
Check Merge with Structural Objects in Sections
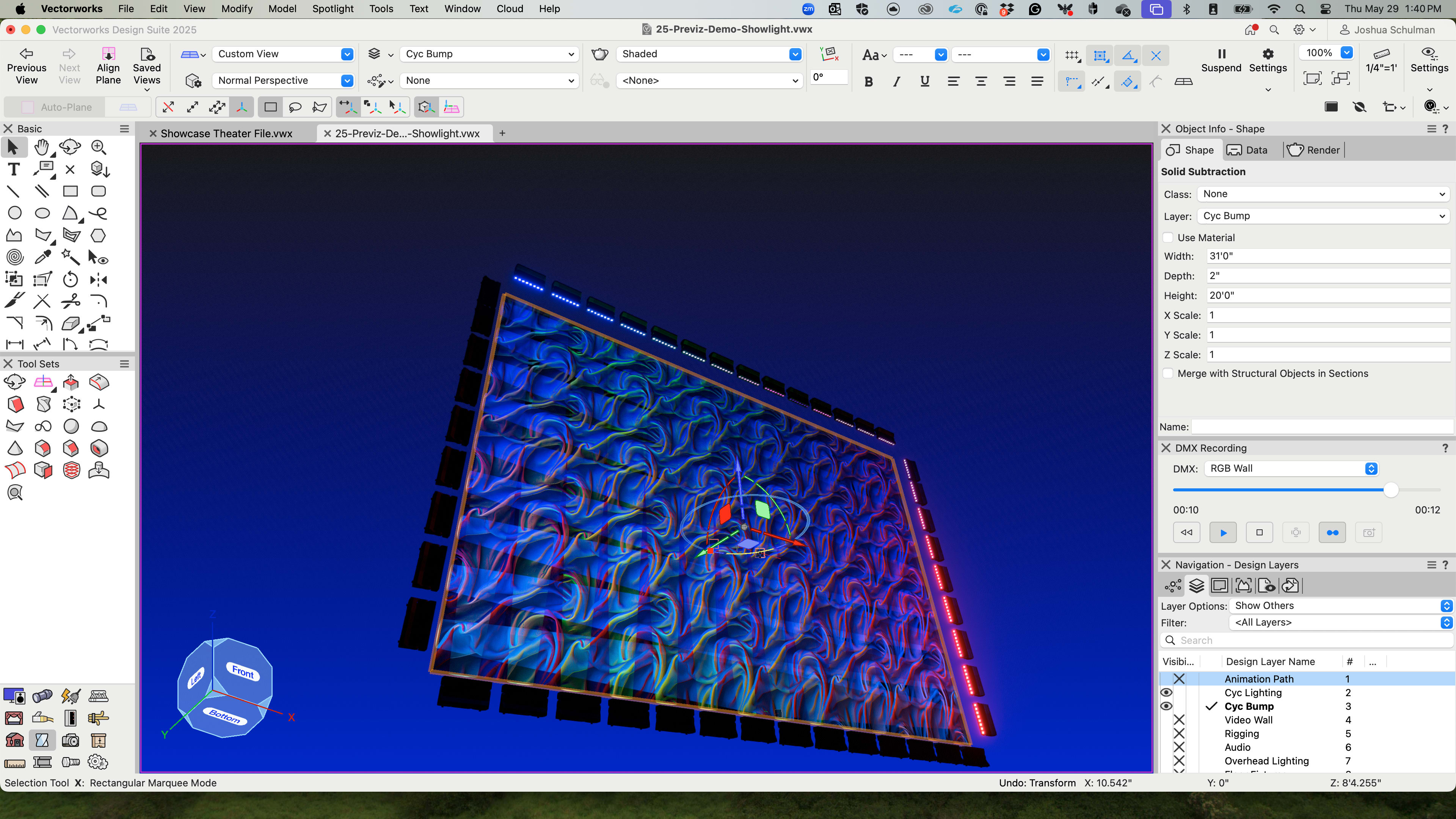[x=1168, y=373]
